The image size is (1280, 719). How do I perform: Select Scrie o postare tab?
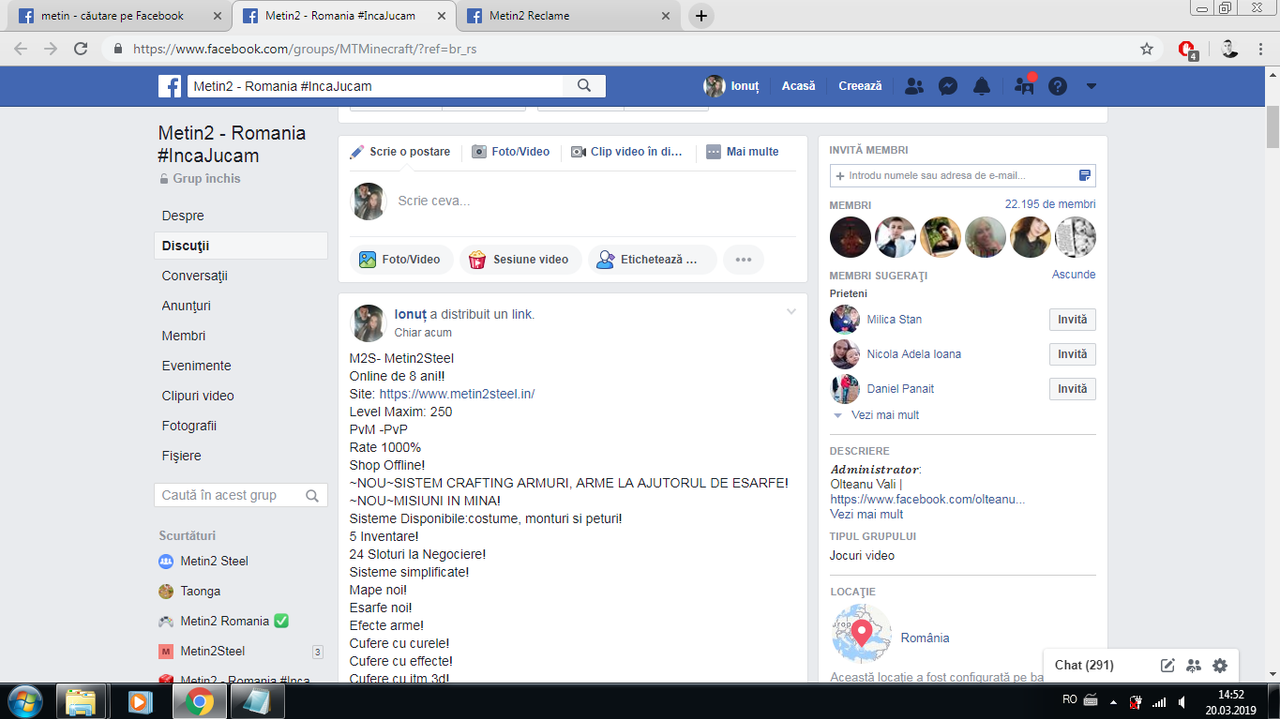pos(400,152)
